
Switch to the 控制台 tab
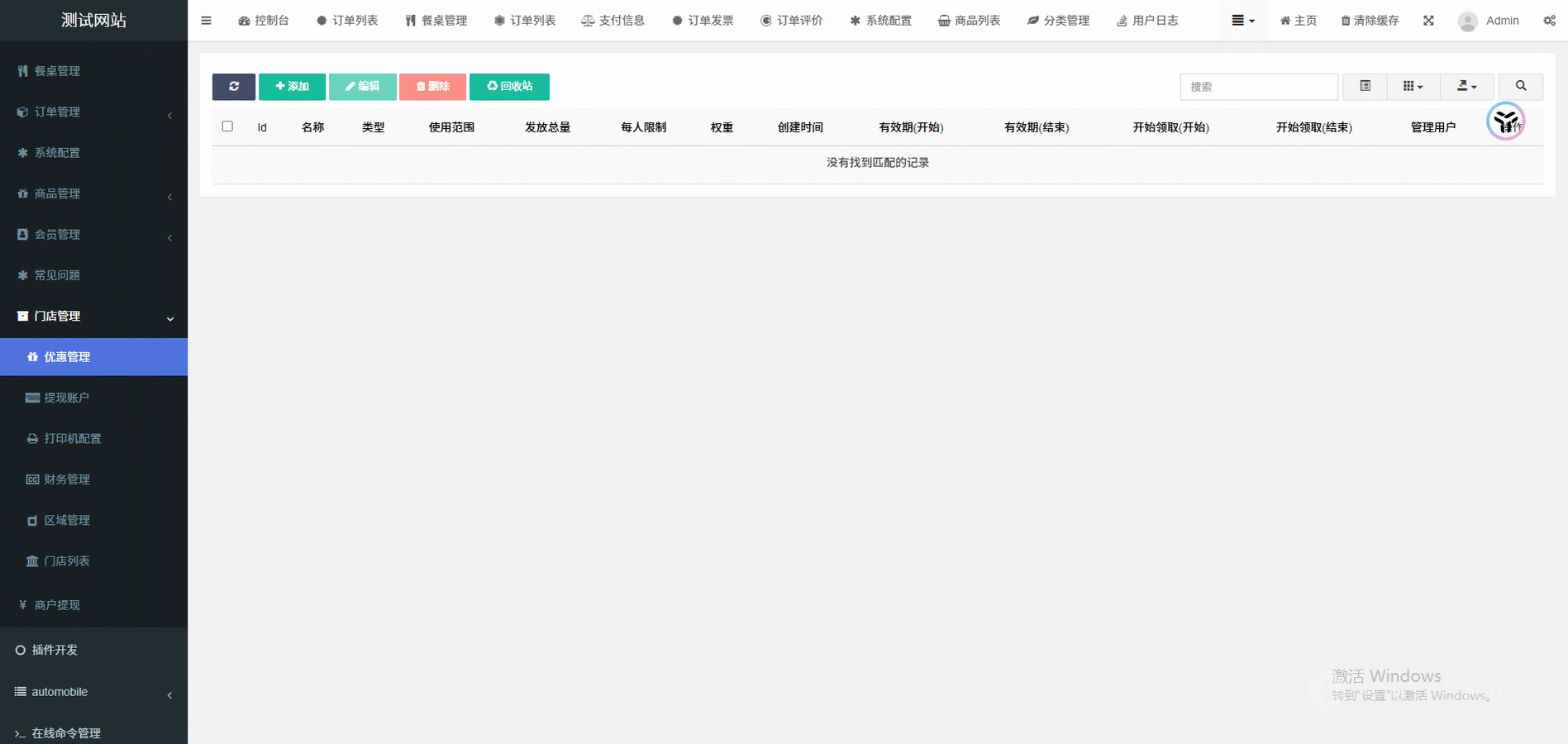point(264,21)
